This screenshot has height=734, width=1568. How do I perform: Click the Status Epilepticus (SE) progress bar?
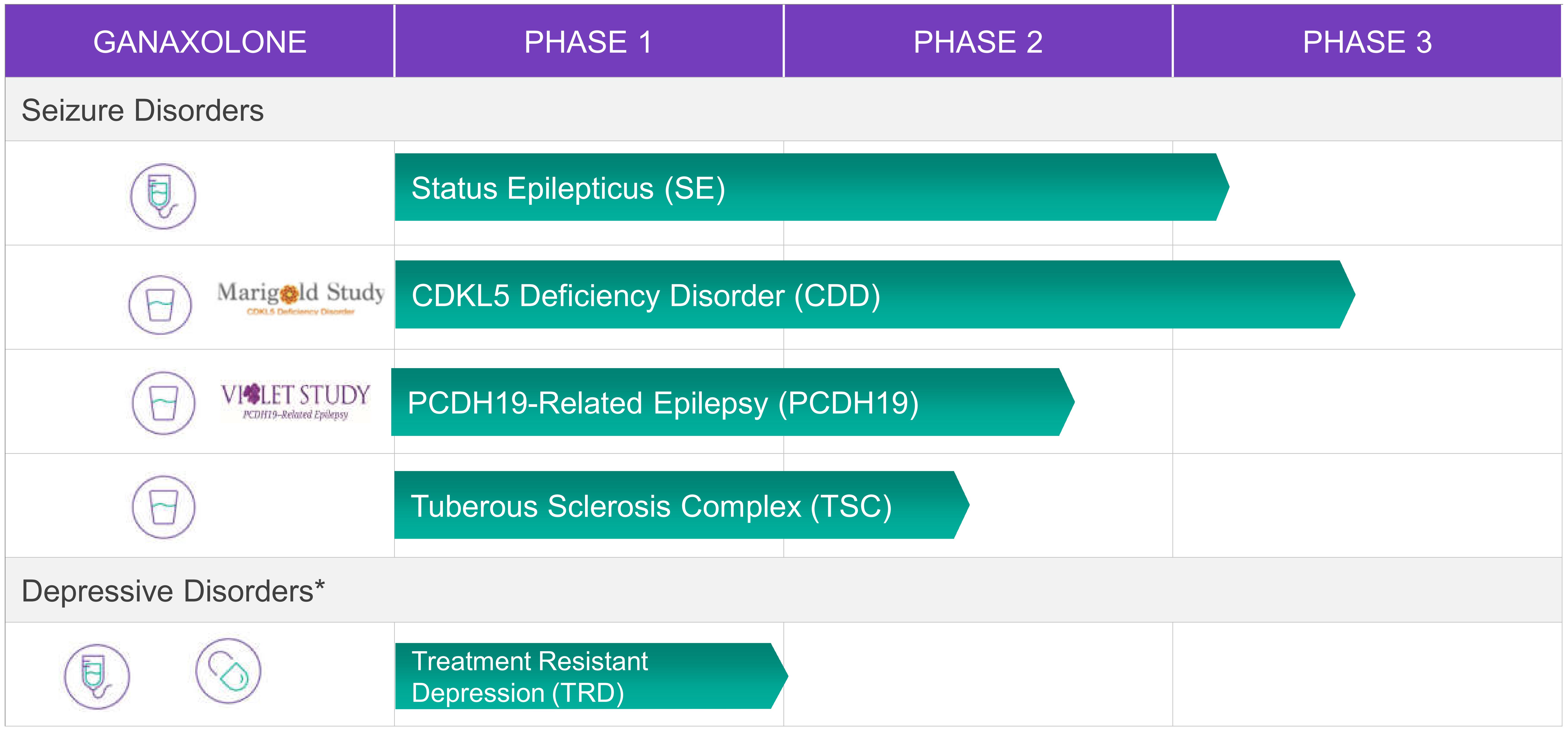click(x=804, y=187)
